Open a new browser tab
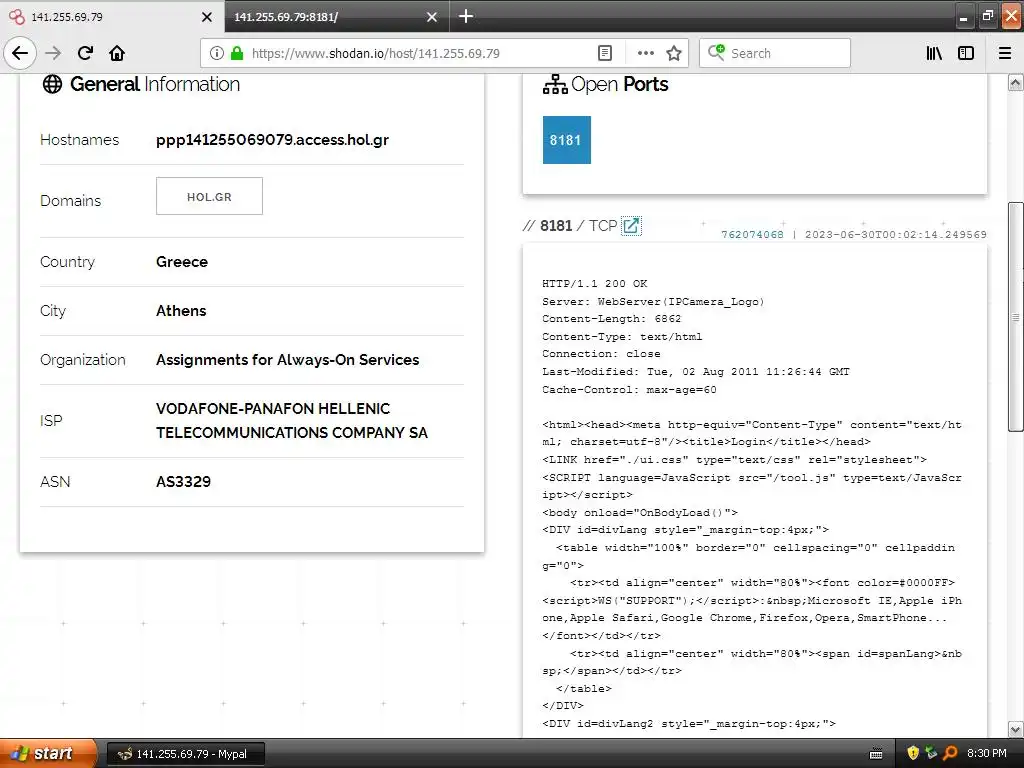1024x768 pixels. [466, 16]
